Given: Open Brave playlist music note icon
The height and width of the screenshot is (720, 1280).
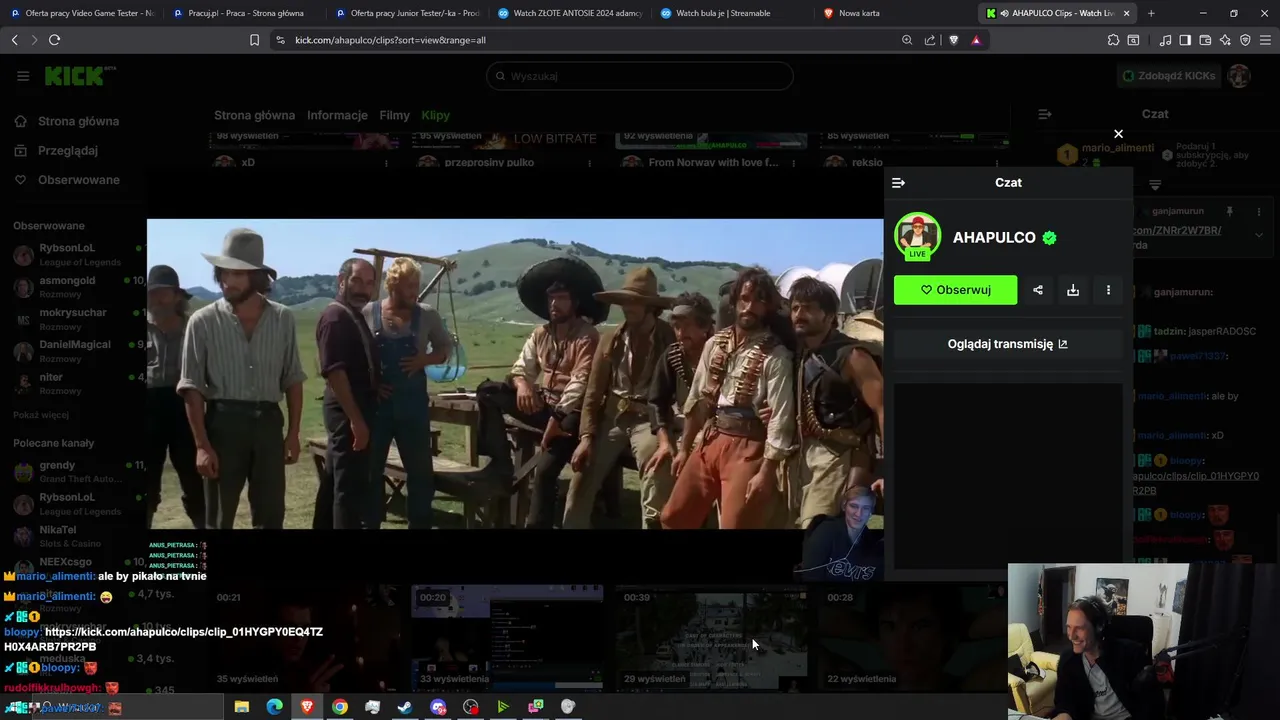Looking at the screenshot, I should 1165,40.
